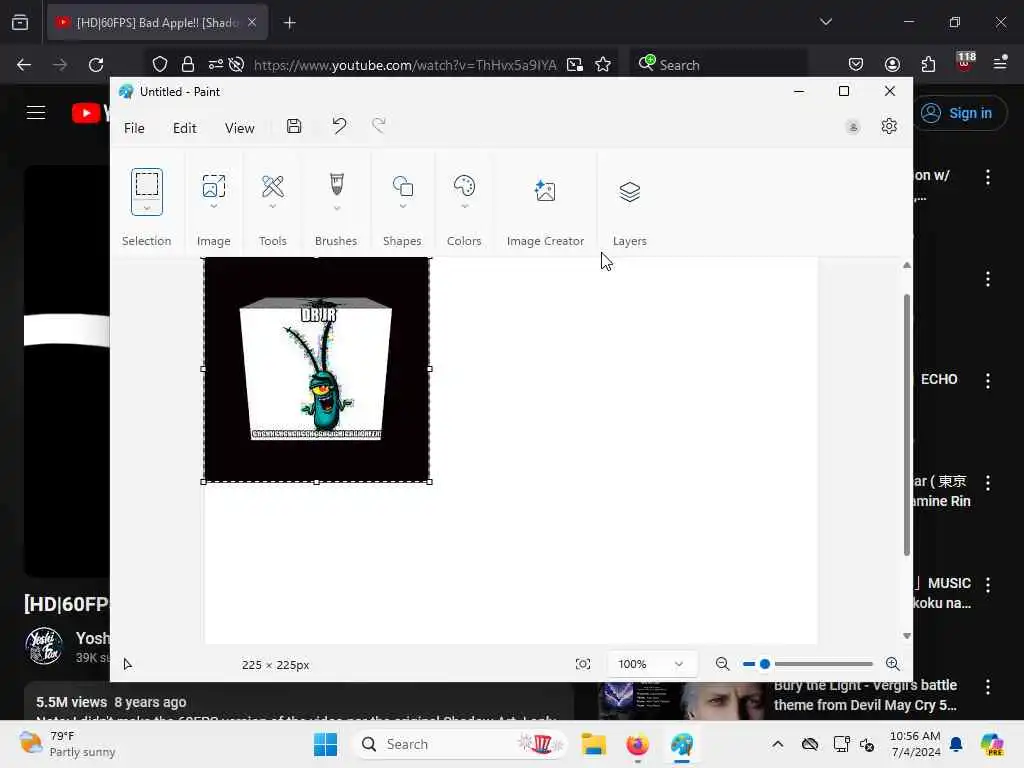Open the Windows Start menu
Screen dimensions: 1024x768
point(325,744)
